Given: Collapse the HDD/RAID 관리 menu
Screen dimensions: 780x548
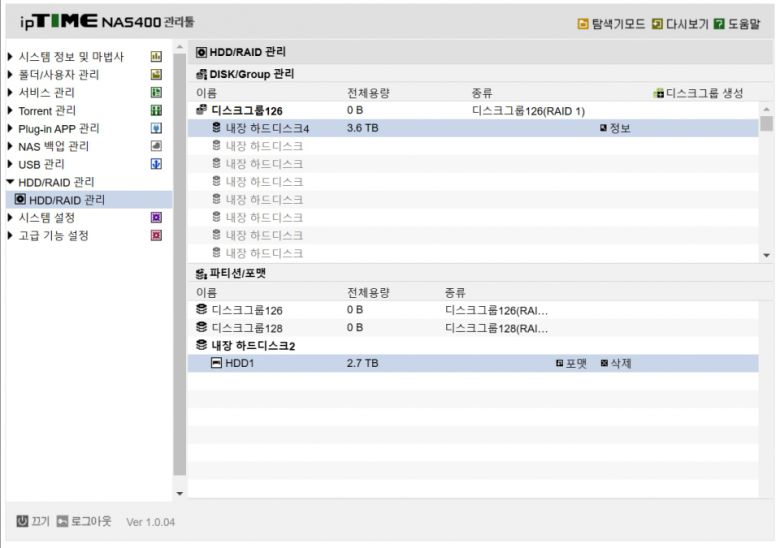Looking at the screenshot, I should [x=9, y=182].
